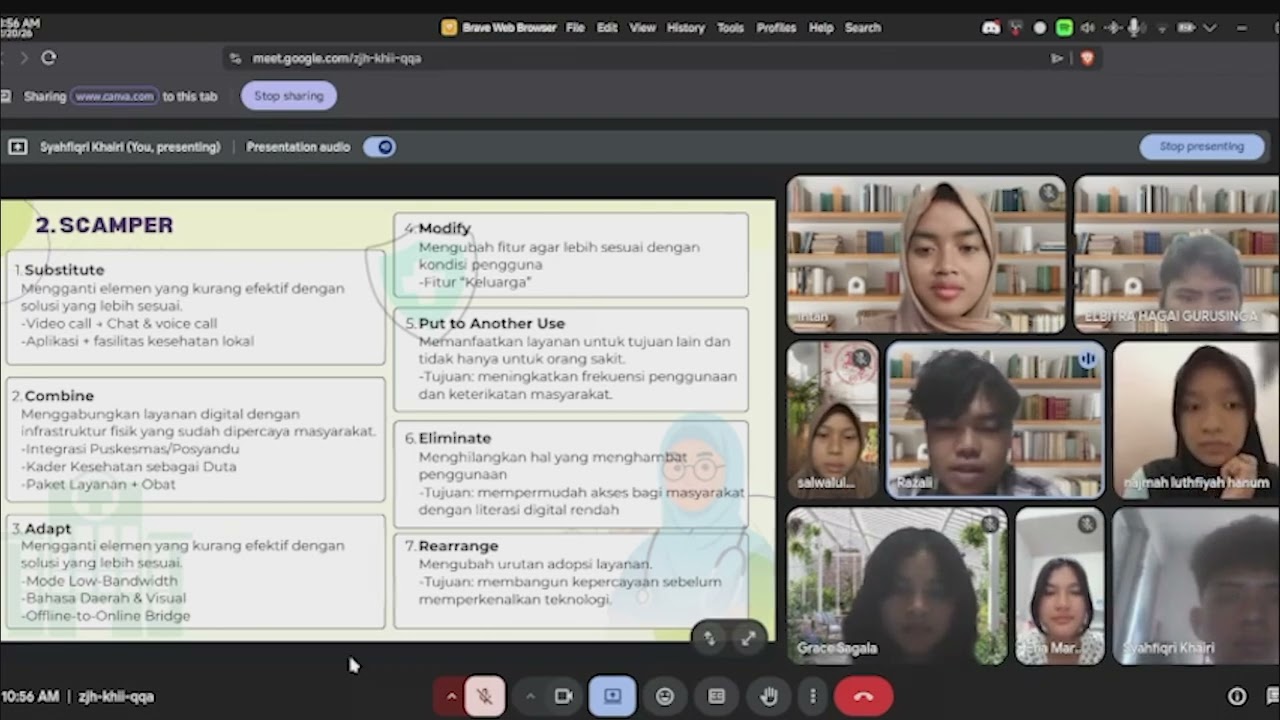Open the three-dot more options menu
Screen dimensions: 1280x720
(812, 696)
